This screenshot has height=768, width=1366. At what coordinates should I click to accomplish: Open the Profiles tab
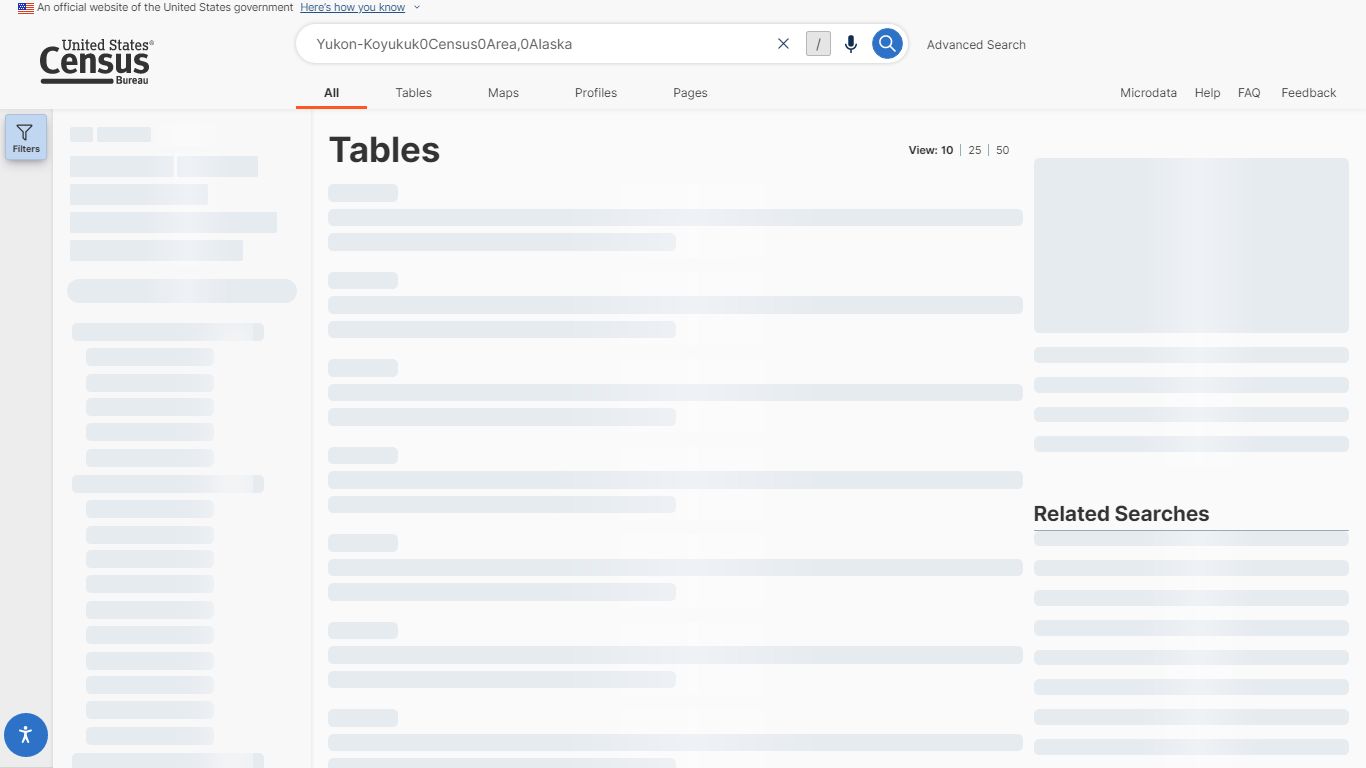click(595, 93)
